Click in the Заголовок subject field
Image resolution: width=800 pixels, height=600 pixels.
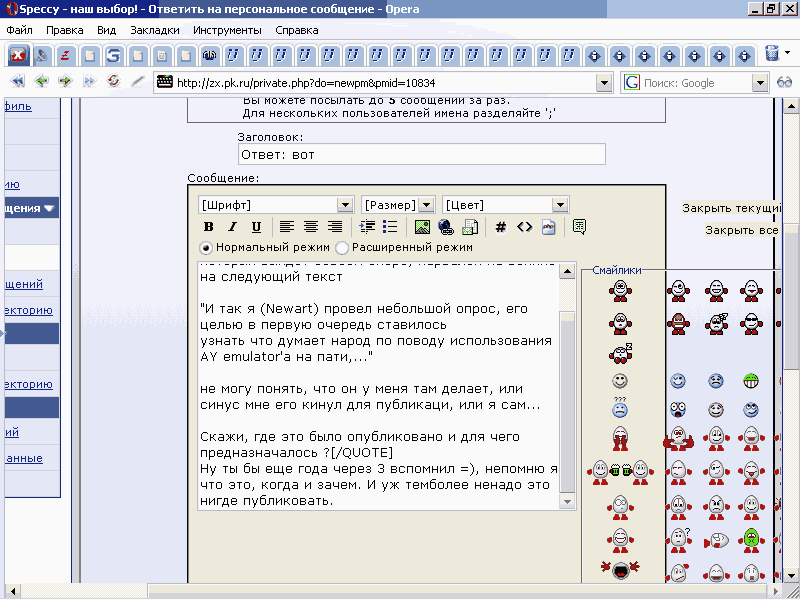click(421, 154)
